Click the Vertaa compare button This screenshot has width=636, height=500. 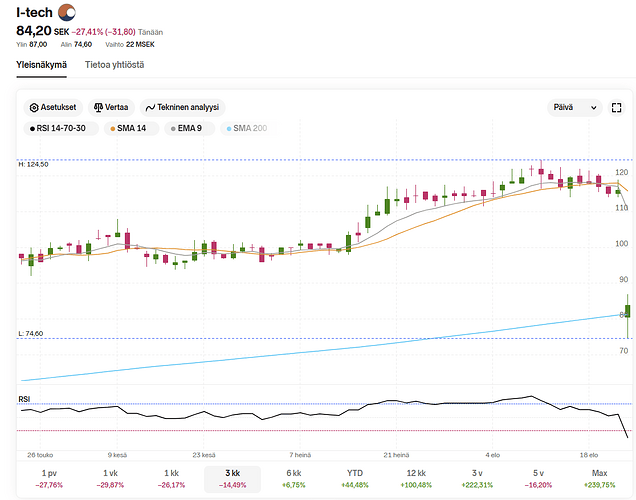coord(110,107)
